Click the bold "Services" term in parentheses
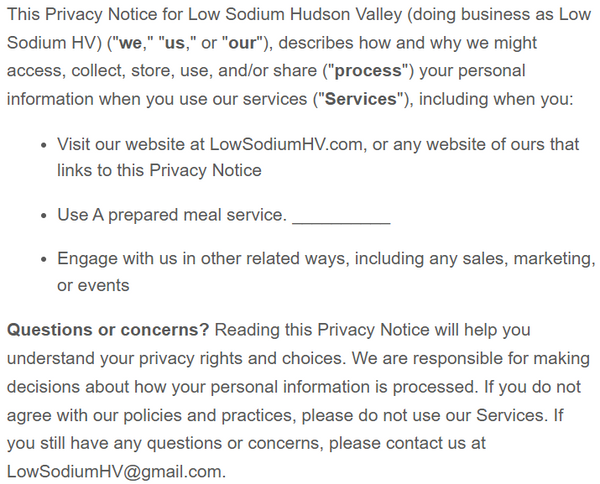This screenshot has width=600, height=484. click(x=361, y=99)
